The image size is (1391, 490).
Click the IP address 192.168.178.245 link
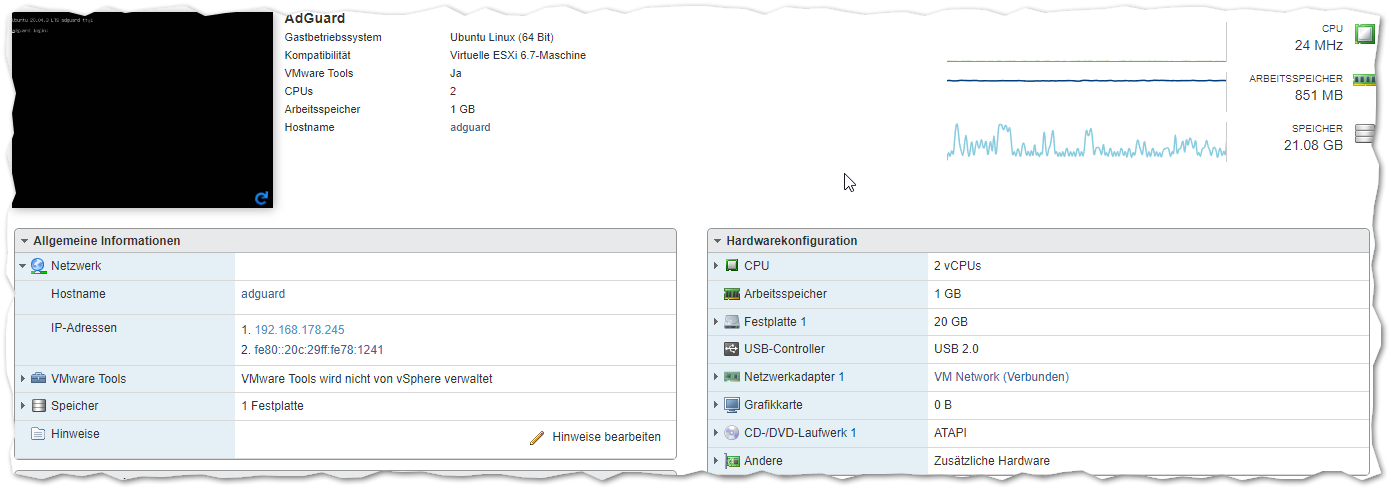tap(299, 330)
